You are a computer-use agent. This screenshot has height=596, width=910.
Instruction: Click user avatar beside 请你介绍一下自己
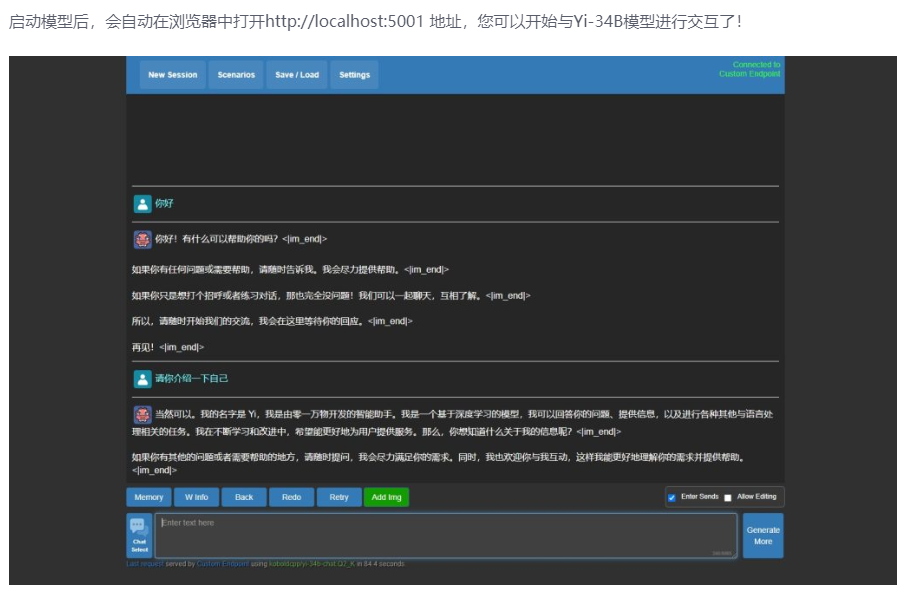pyautogui.click(x=142, y=379)
